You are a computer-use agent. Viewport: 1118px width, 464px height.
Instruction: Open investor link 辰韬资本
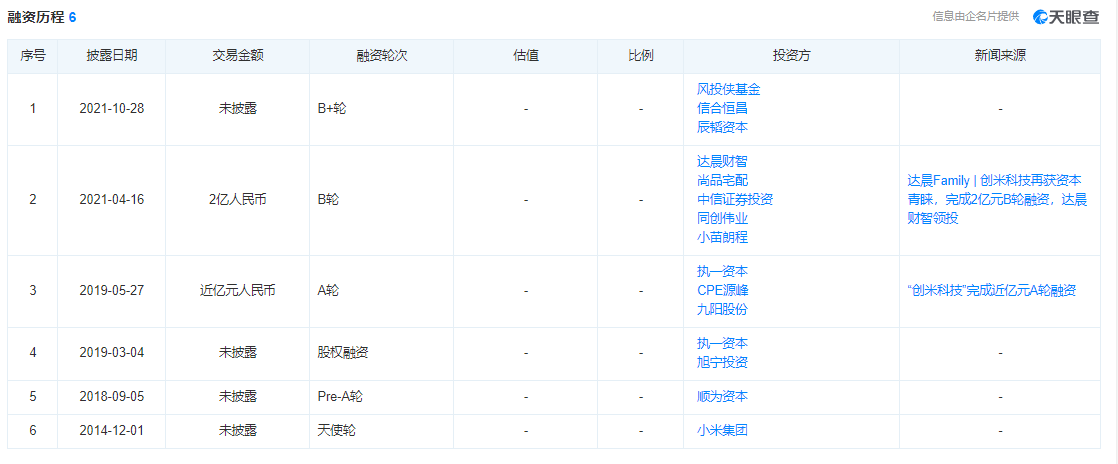pyautogui.click(x=722, y=127)
